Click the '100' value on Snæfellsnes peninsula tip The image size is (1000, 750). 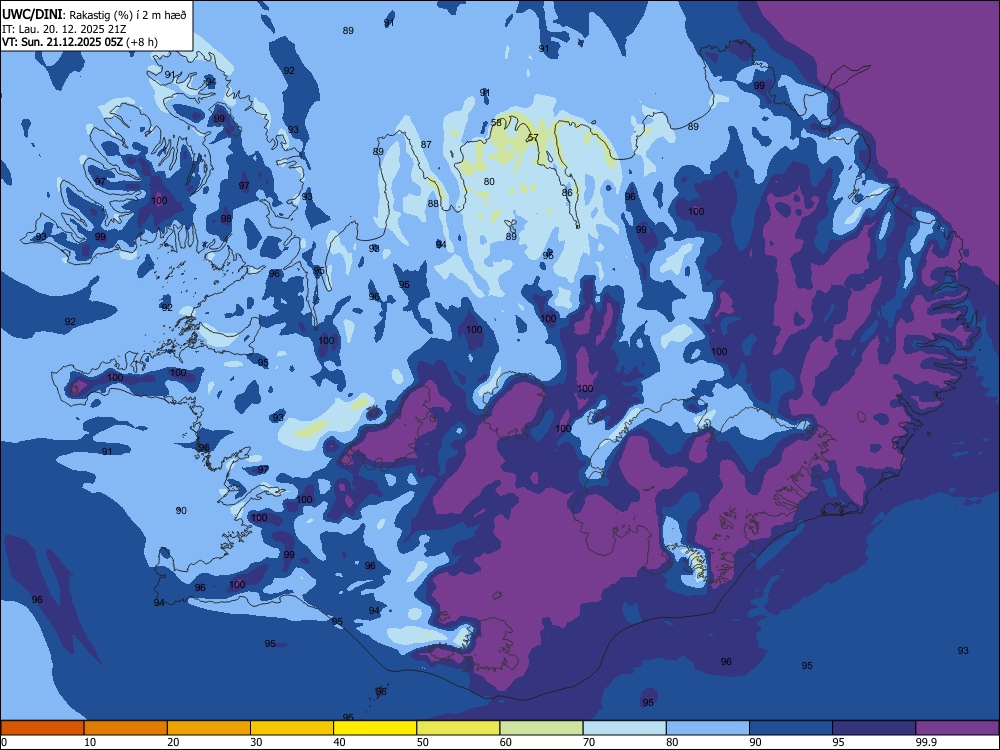coord(115,377)
